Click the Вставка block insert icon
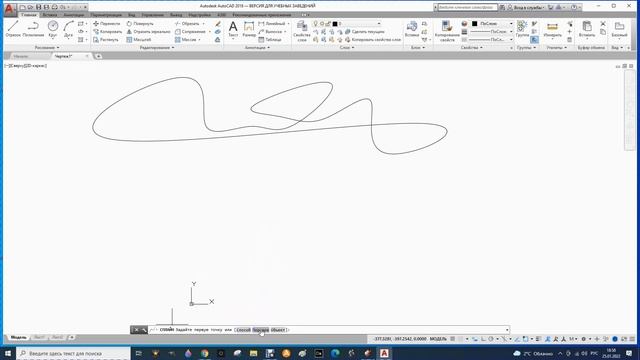 [412, 29]
